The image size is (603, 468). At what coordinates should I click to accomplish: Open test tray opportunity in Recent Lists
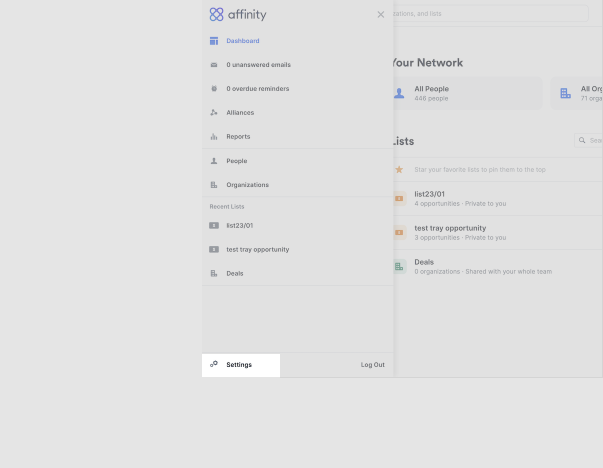click(257, 250)
